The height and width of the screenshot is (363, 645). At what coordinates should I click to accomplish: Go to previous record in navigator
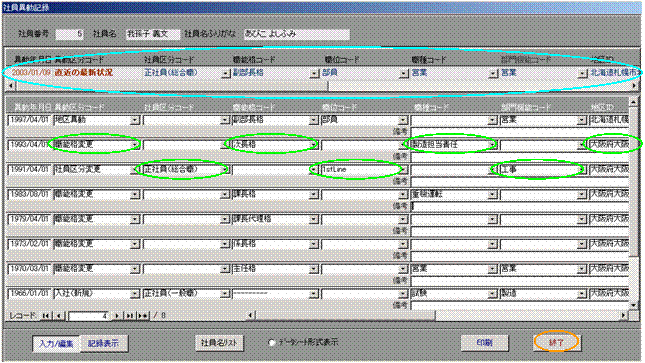point(59,316)
